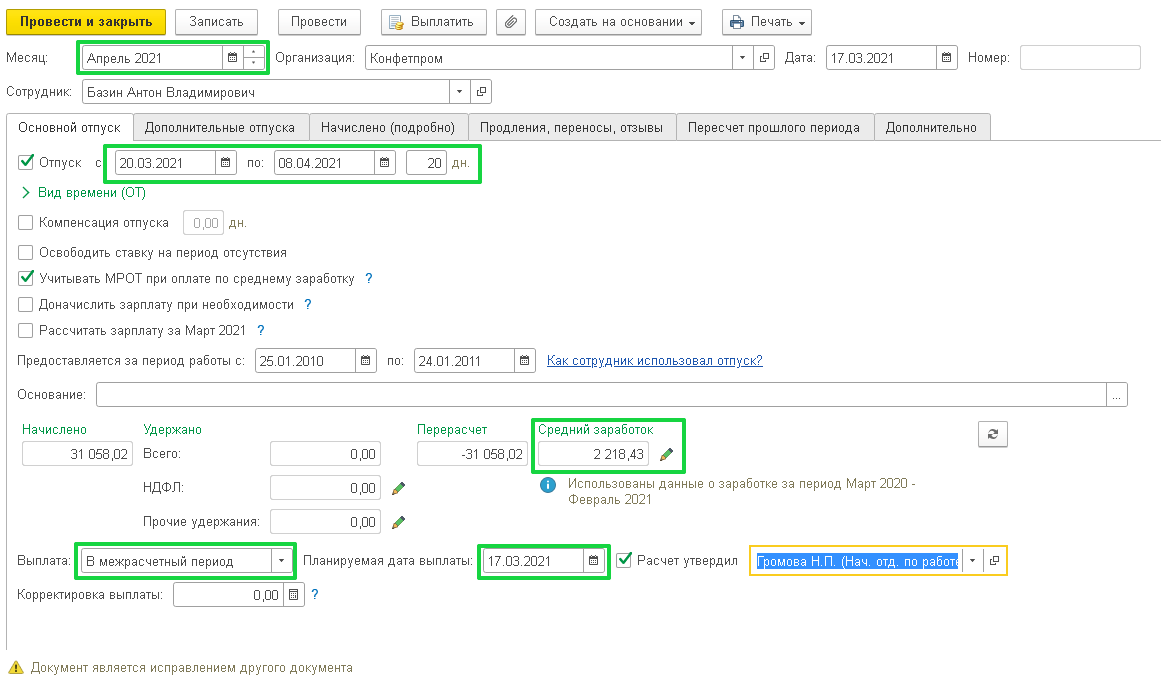Open the Выплата dropdown list
The width and height of the screenshot is (1161, 689).
[x=281, y=561]
